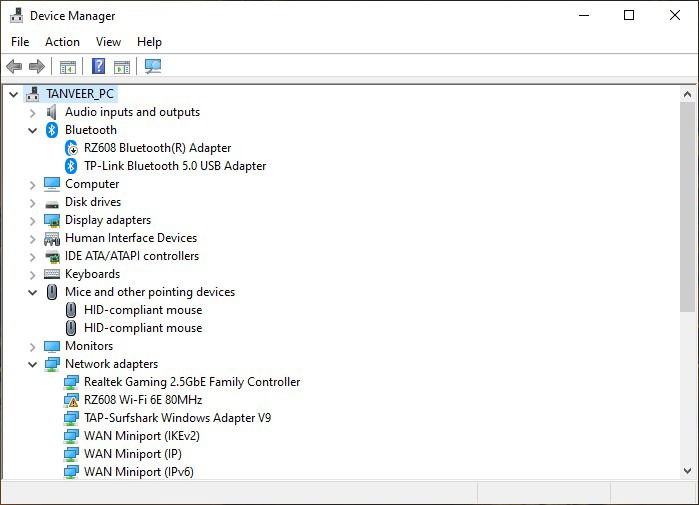
Task: Click the Computer category monitor icon
Action: pos(52,184)
